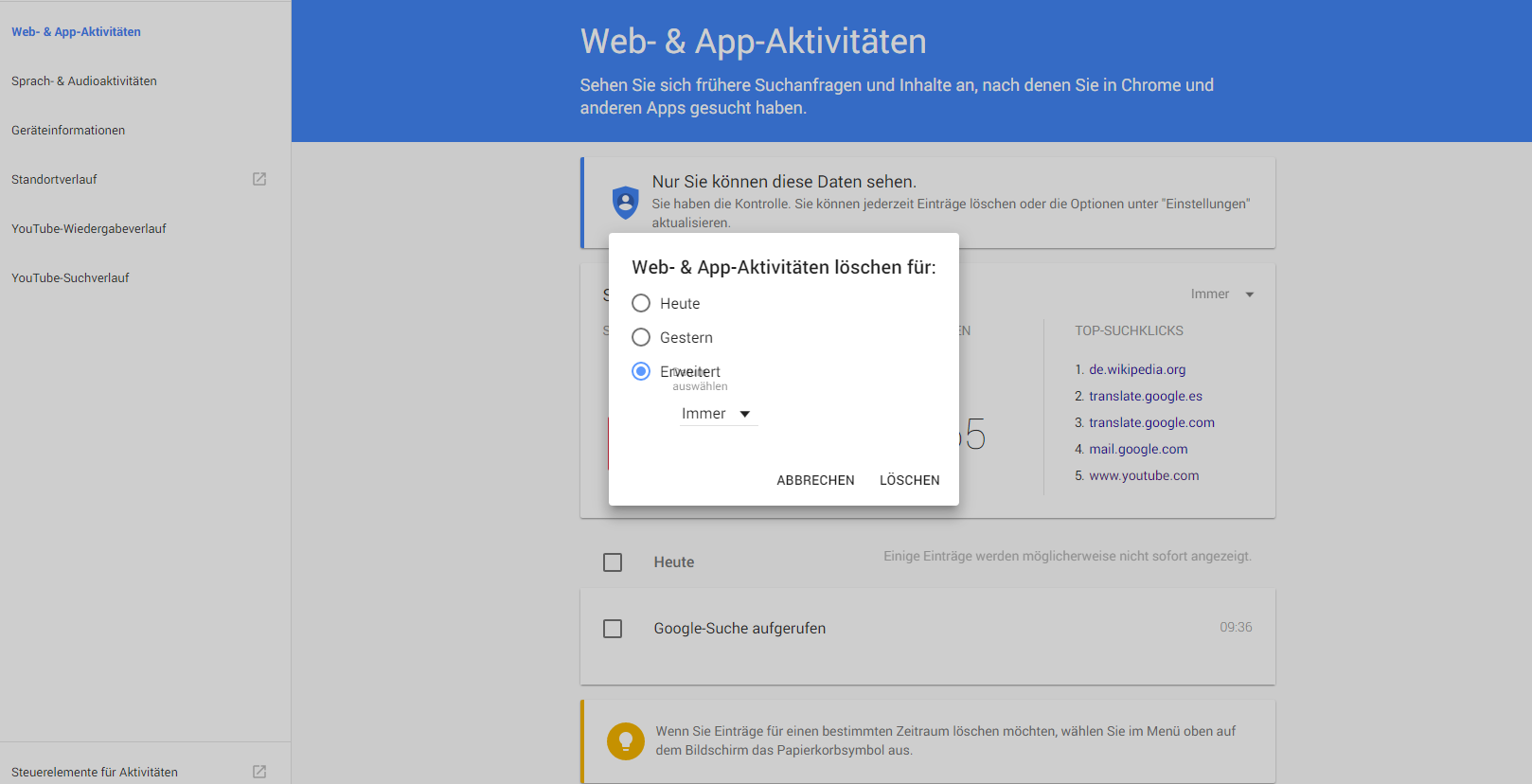Check the Heute section checkbox
Image resolution: width=1532 pixels, height=784 pixels.
pyautogui.click(x=613, y=562)
